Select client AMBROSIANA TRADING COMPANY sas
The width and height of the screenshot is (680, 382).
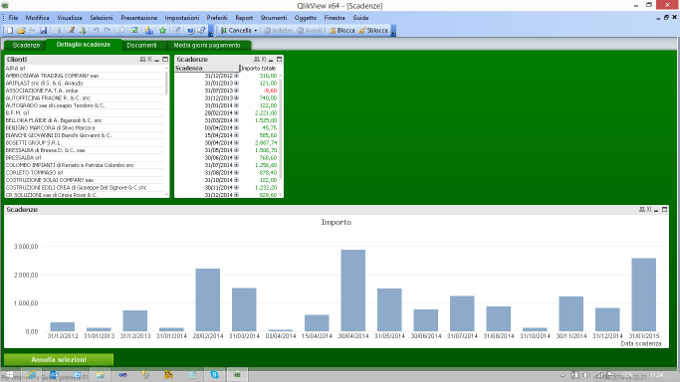tap(84, 75)
